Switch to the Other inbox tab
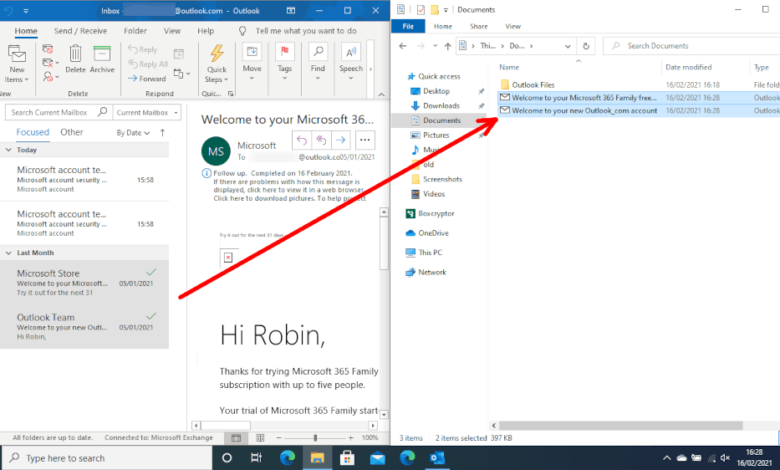This screenshot has height=470, width=780. coord(72,132)
